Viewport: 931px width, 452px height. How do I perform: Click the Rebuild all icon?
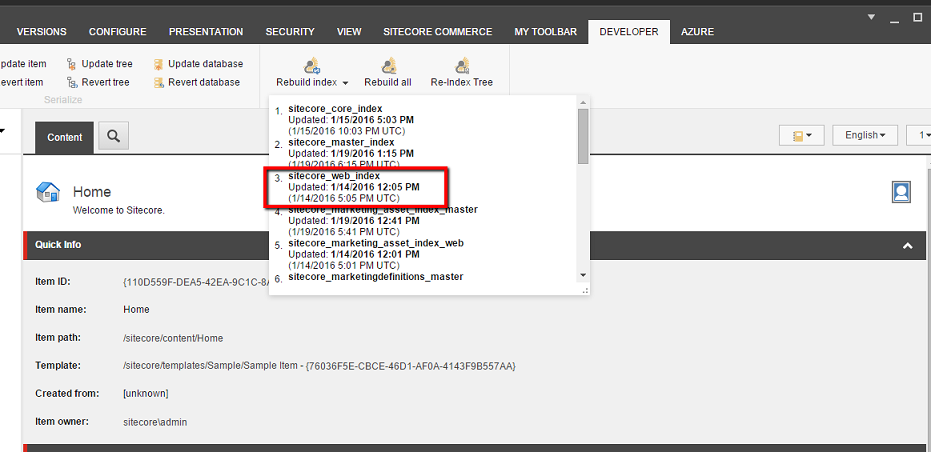tap(387, 66)
